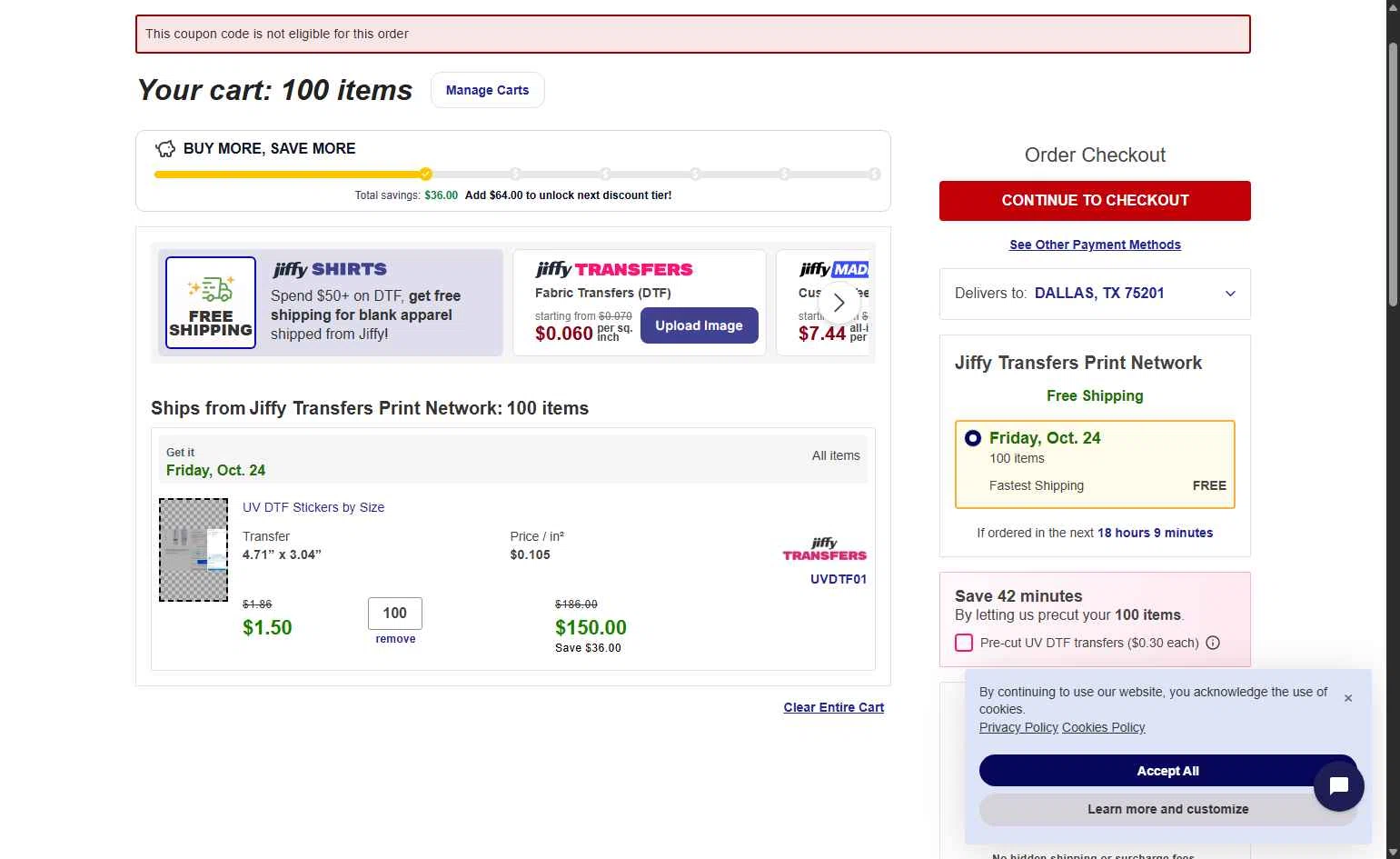Expand the Delivers to location dropdown
Viewport: 1400px width, 859px height.
click(1230, 294)
